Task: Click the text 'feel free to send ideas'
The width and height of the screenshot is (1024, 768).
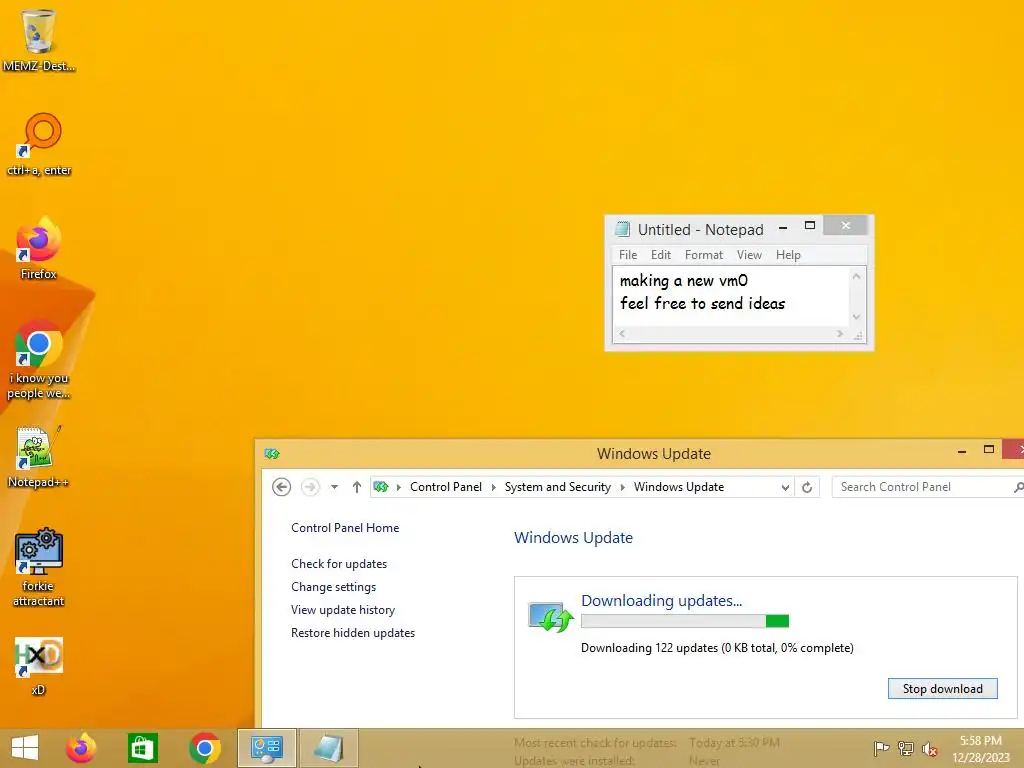Action: click(x=702, y=304)
